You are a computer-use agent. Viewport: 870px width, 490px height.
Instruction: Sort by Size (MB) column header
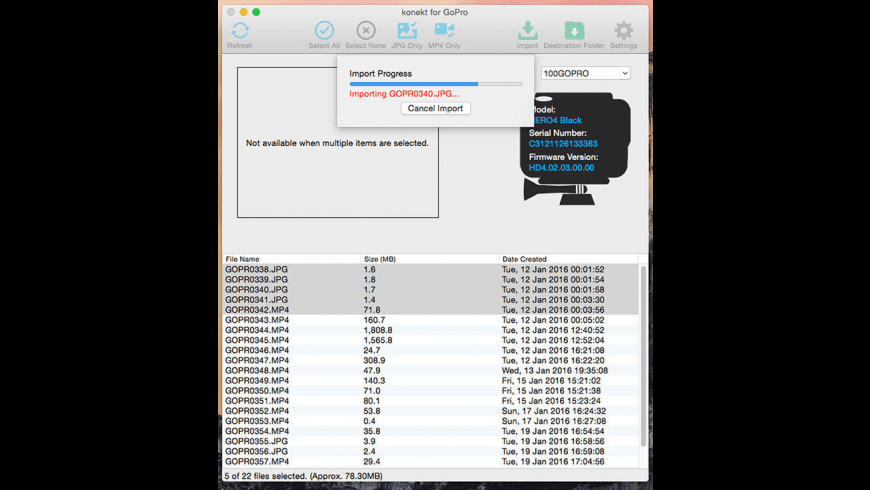(380, 259)
